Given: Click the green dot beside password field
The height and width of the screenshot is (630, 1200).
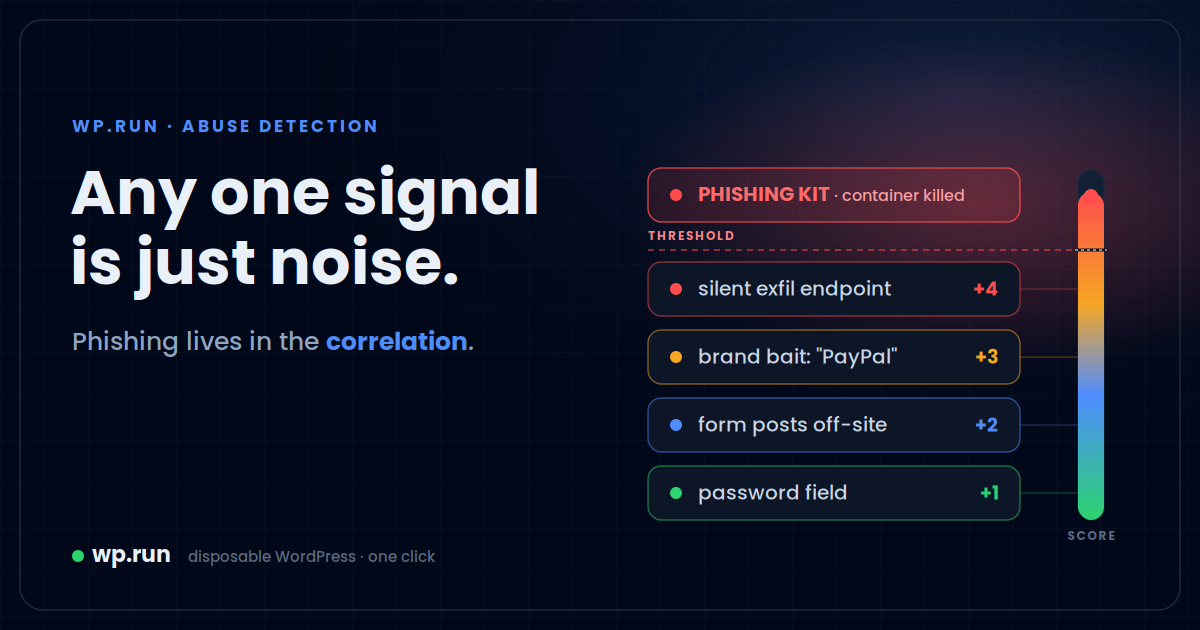Looking at the screenshot, I should click(x=676, y=493).
